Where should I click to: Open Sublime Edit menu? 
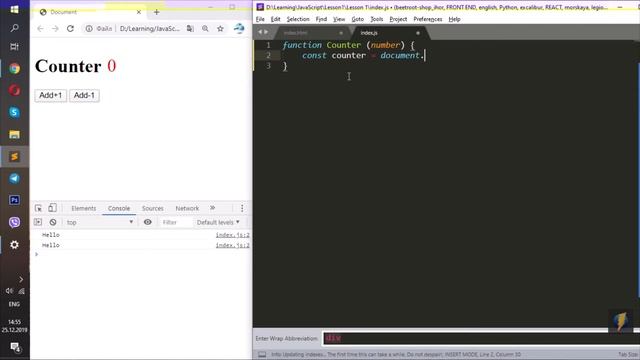pos(276,19)
